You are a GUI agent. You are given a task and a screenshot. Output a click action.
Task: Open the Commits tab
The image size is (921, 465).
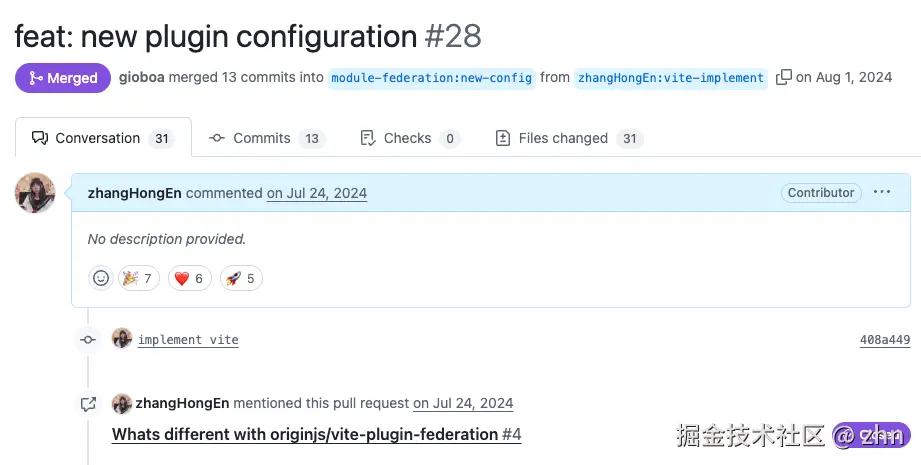[266, 138]
